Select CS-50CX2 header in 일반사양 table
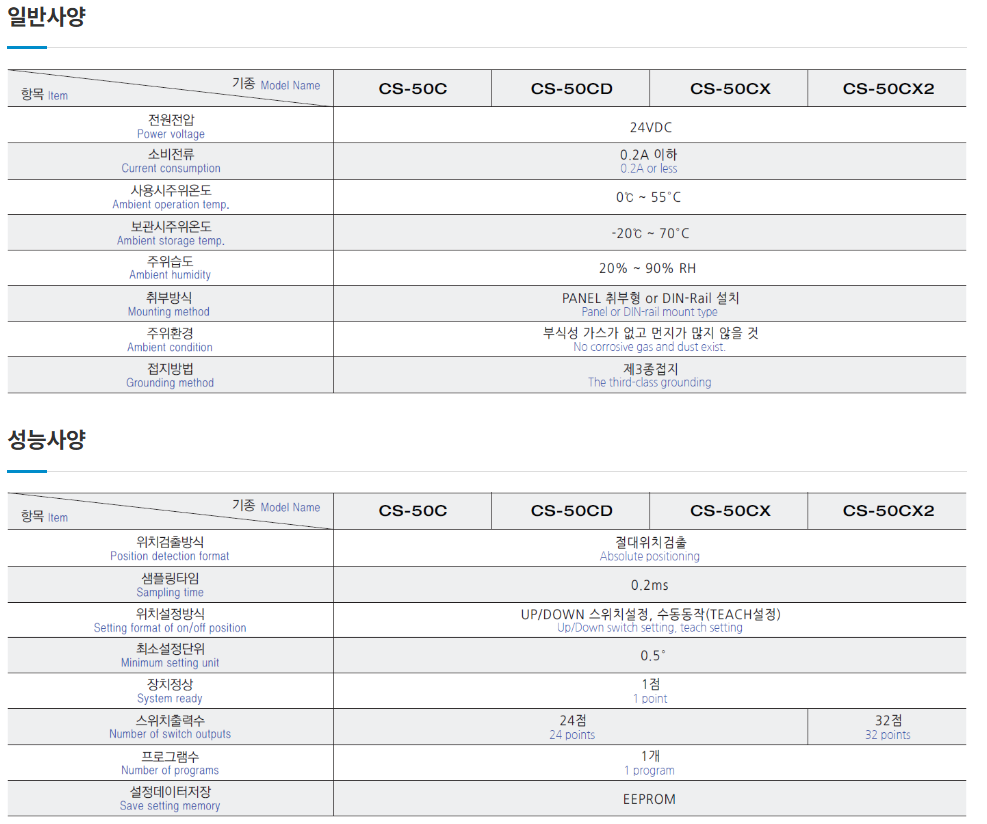 [x=887, y=89]
